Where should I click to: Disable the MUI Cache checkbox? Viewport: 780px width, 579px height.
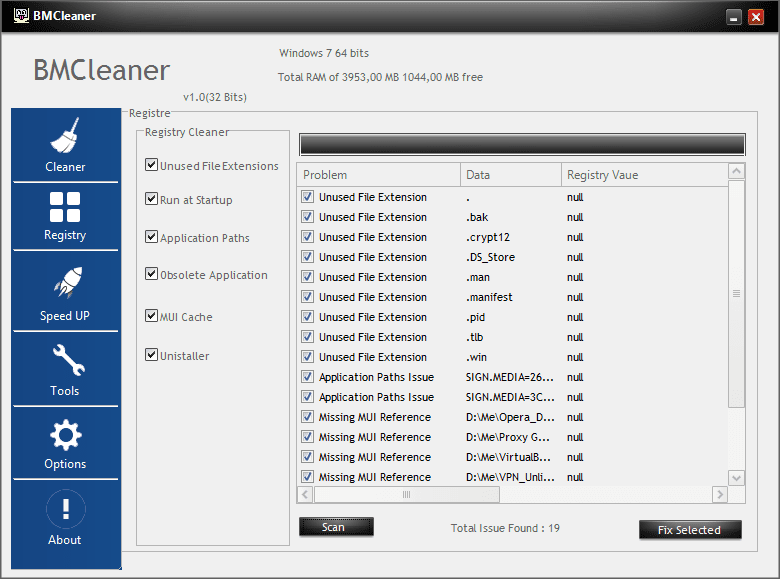151,316
